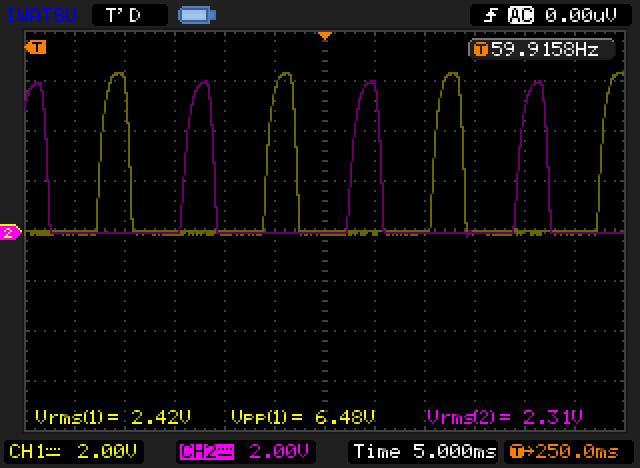Image resolution: width=640 pixels, height=468 pixels.
Task: Click the Vrms(1) = 2.42V measurement
Action: [113, 417]
